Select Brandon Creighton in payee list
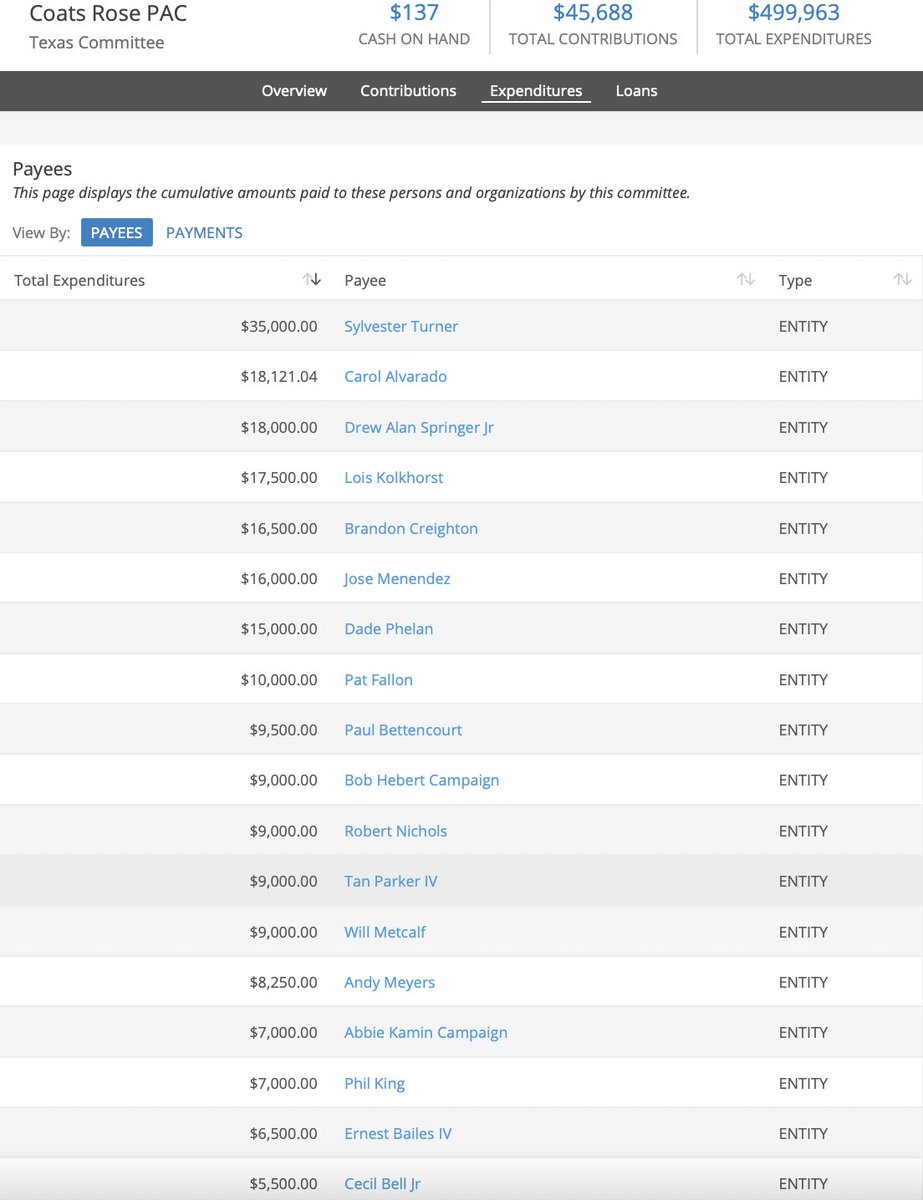923x1200 pixels. click(x=411, y=528)
